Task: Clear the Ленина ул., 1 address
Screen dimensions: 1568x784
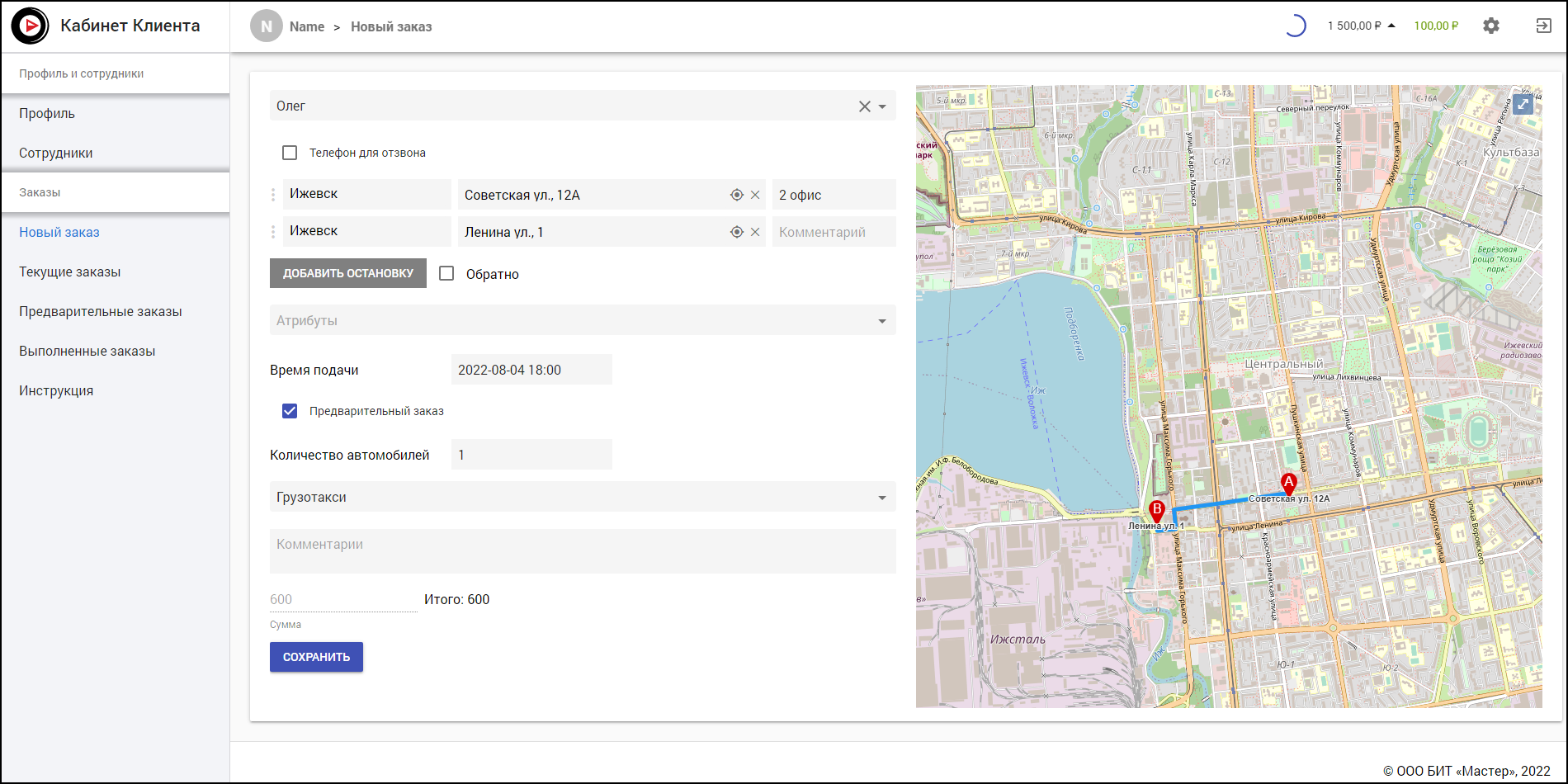Action: [x=755, y=233]
